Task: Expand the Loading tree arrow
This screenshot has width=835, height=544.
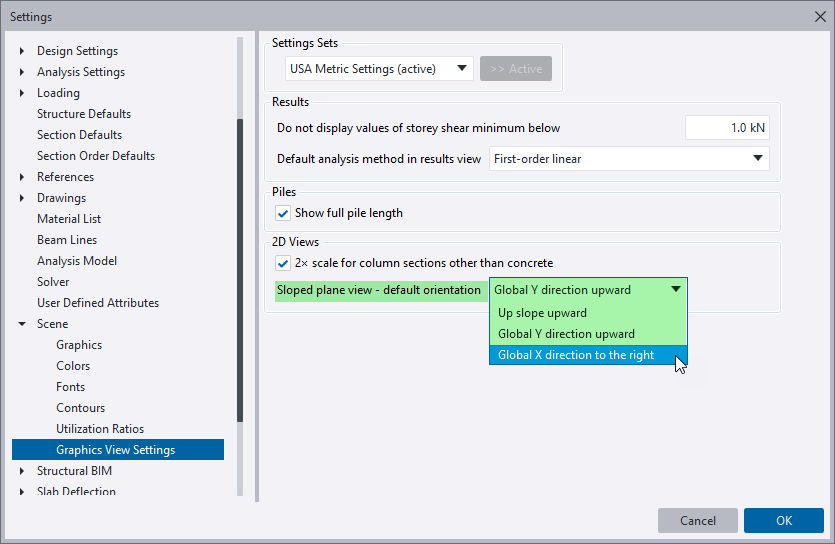Action: pyautogui.click(x=23, y=93)
